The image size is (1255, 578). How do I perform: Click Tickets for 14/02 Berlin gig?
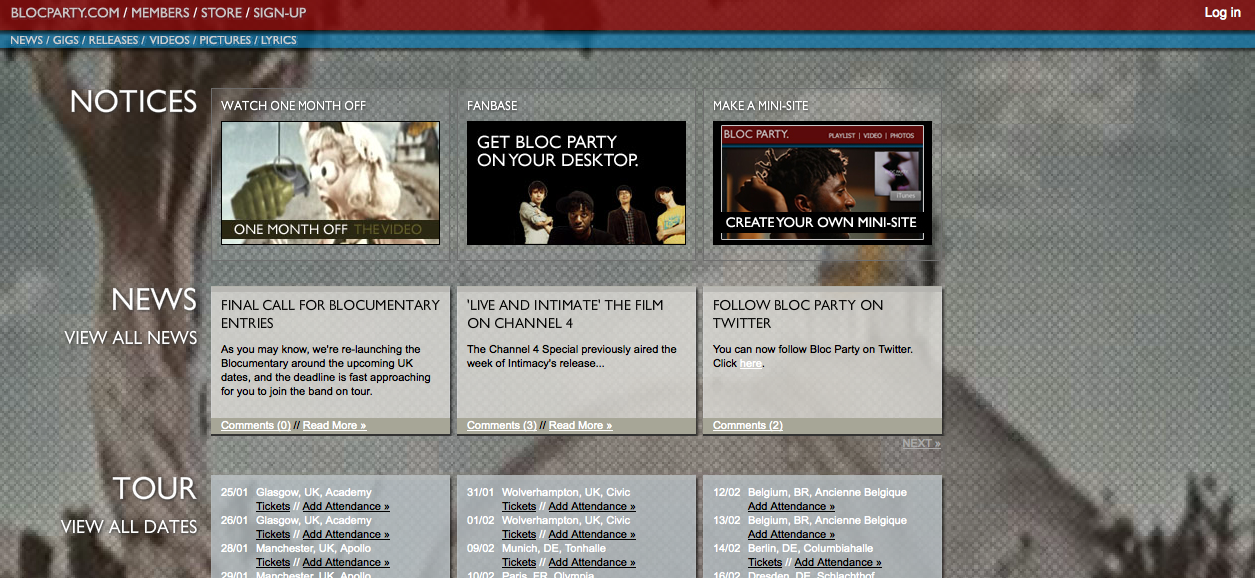[x=765, y=562]
